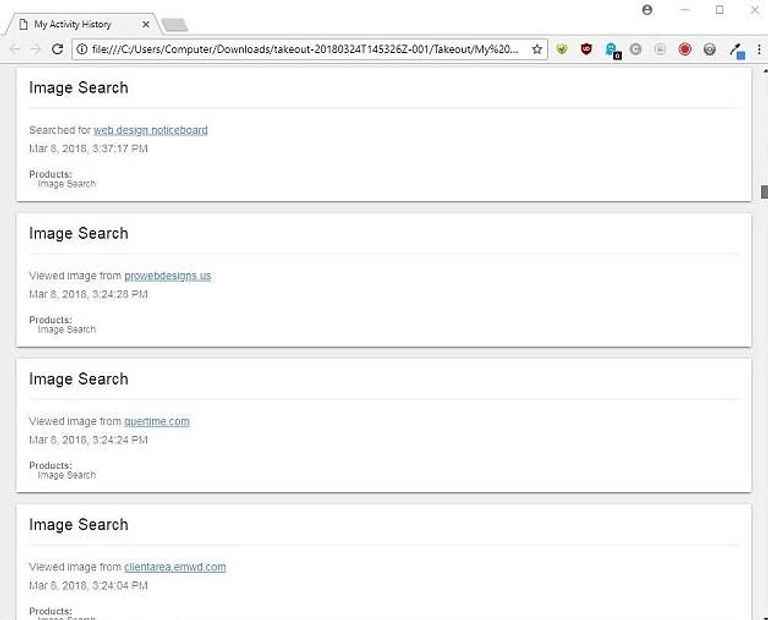
Task: Open a new tab with the blank tab button
Action: click(x=174, y=25)
